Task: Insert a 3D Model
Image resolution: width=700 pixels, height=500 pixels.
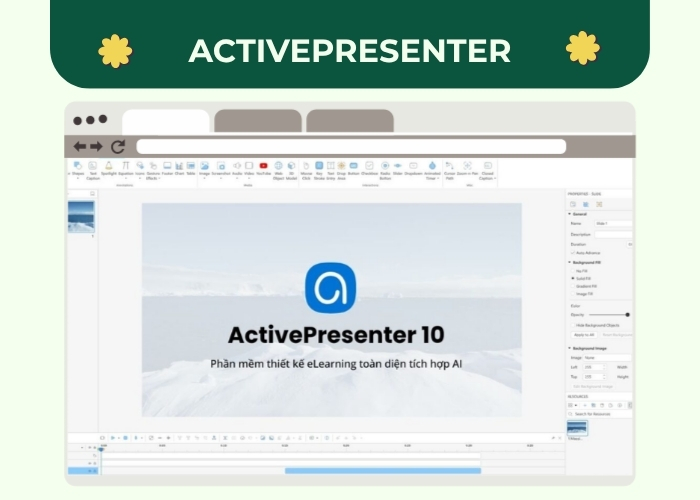Action: tap(291, 171)
